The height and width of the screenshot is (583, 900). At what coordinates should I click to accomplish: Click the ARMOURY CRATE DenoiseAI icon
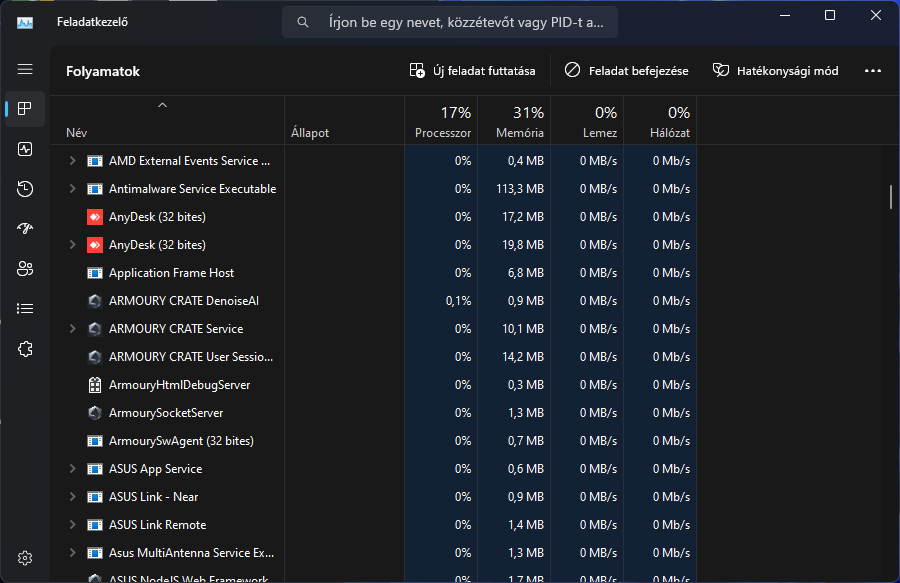pos(95,301)
